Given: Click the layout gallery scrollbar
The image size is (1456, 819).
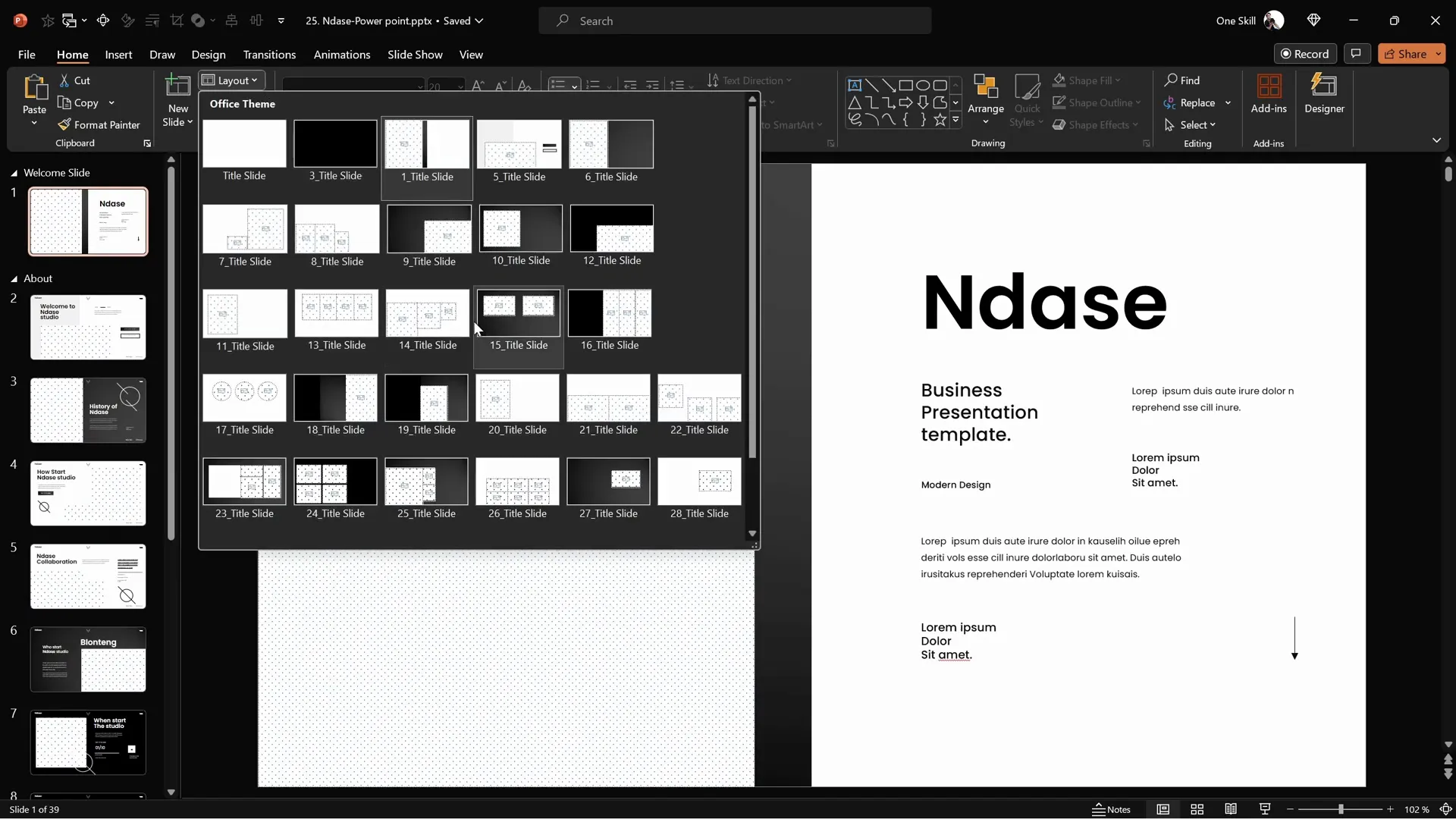Looking at the screenshot, I should point(752,282).
